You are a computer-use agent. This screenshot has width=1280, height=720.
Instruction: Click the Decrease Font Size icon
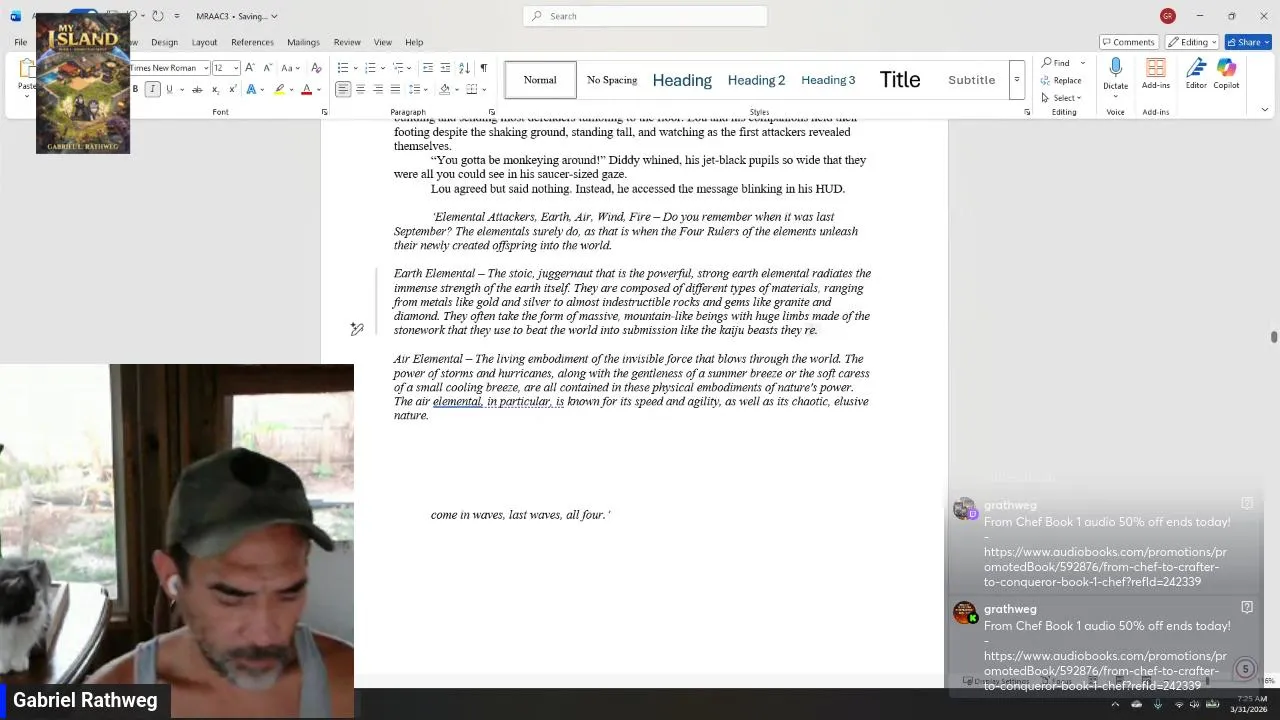tap(267, 68)
